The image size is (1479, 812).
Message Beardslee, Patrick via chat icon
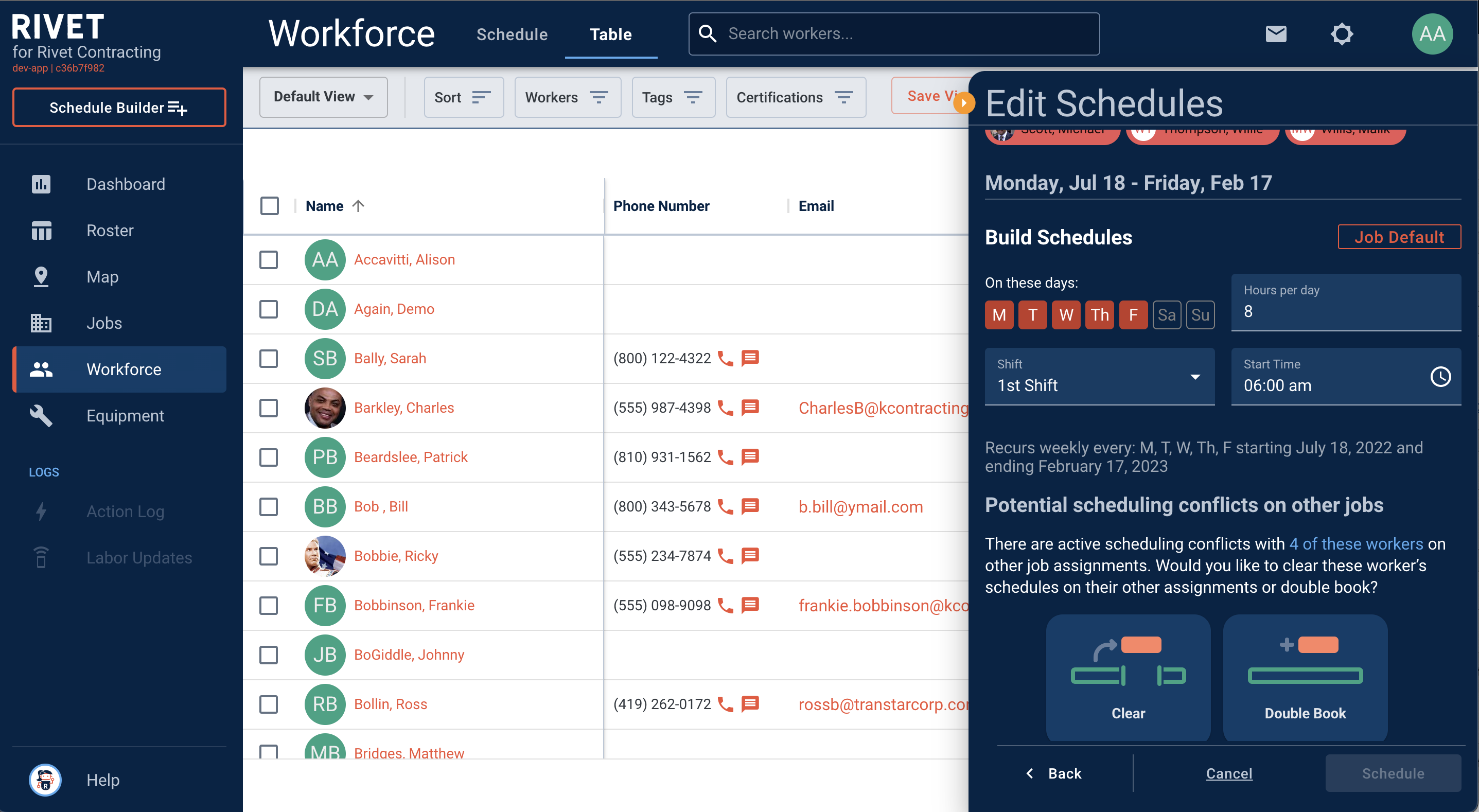click(x=750, y=457)
